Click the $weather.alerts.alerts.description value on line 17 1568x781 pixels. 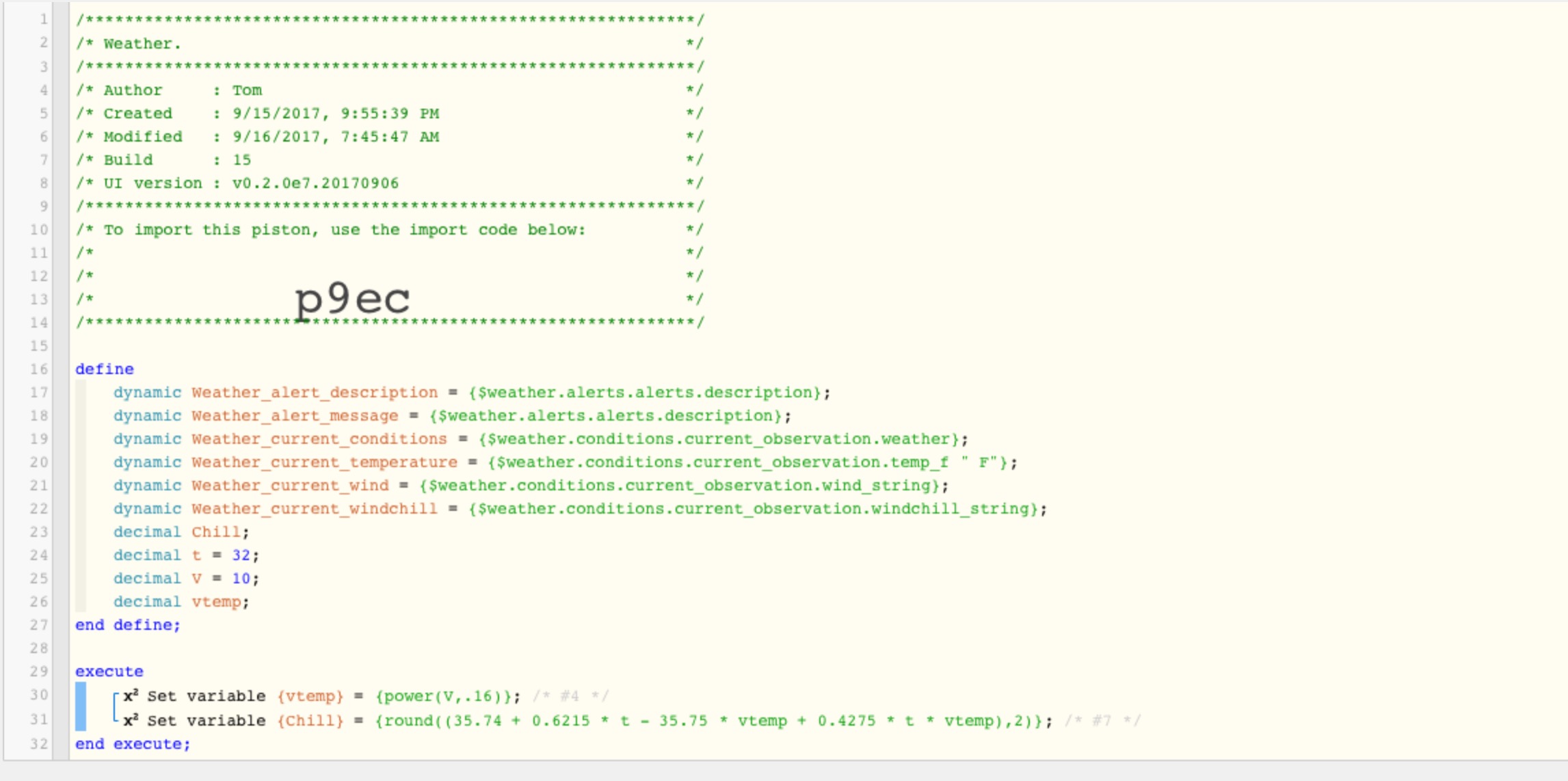[644, 393]
